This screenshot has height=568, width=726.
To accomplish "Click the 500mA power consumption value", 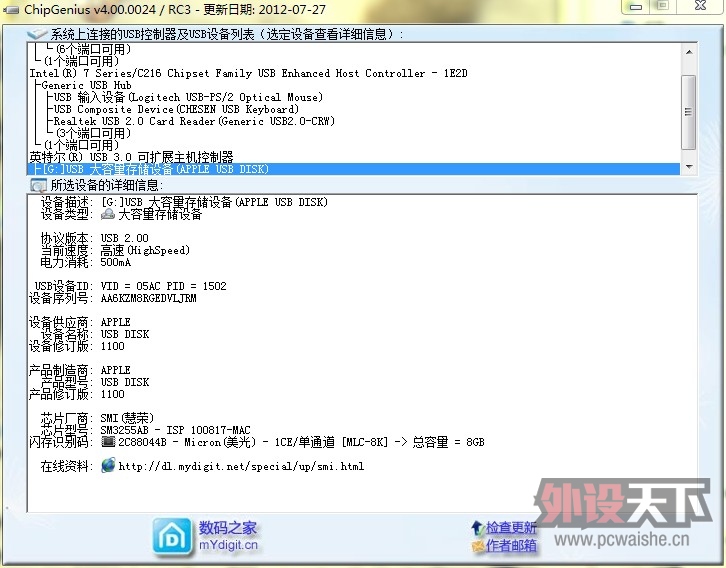I will coord(116,262).
